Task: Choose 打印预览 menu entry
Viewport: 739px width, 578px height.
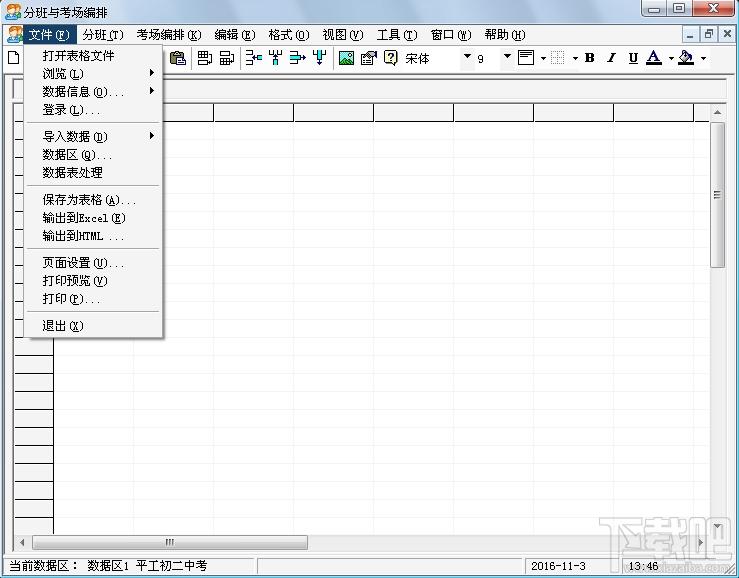Action: pyautogui.click(x=94, y=281)
